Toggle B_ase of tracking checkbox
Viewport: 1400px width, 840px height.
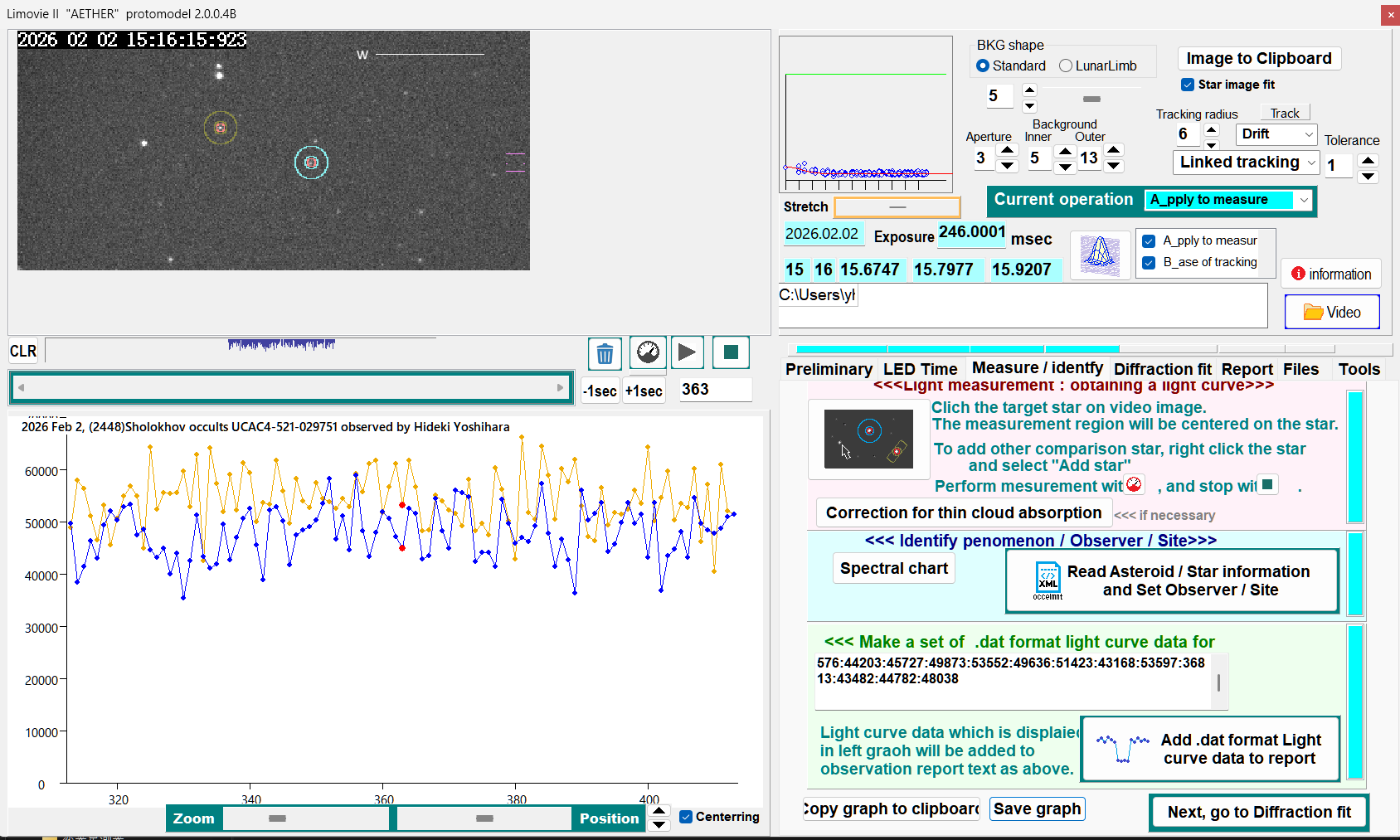pos(1149,263)
